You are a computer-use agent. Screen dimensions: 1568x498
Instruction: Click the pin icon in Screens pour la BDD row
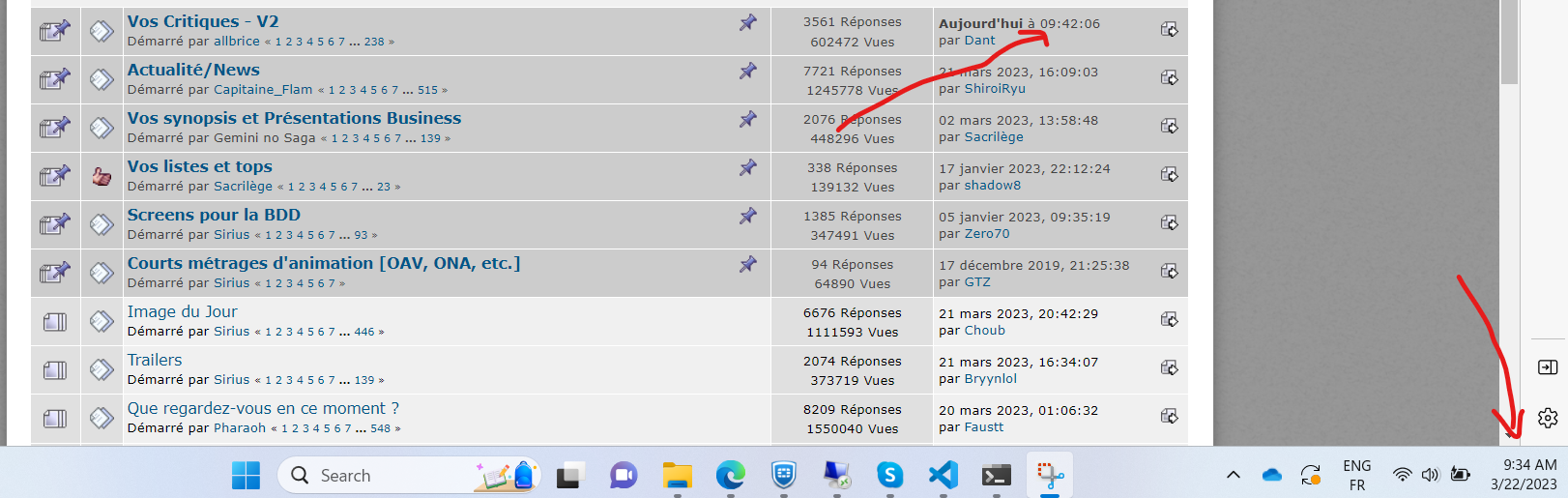[748, 216]
